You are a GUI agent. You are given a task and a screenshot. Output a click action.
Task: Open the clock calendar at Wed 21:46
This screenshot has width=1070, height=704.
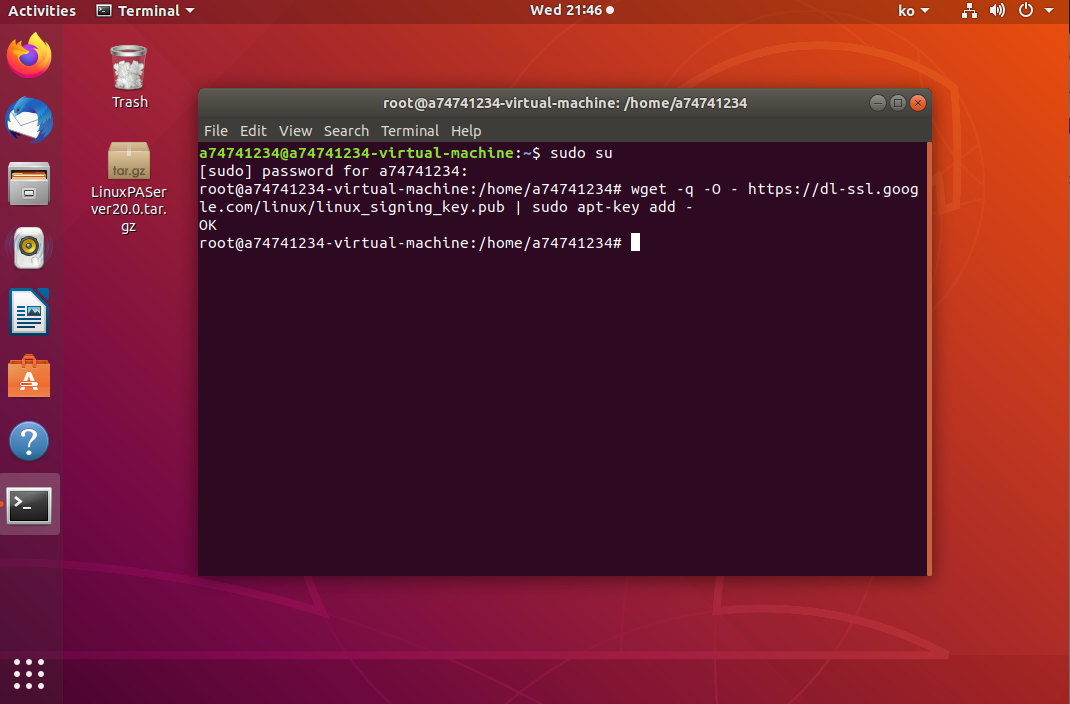click(572, 10)
